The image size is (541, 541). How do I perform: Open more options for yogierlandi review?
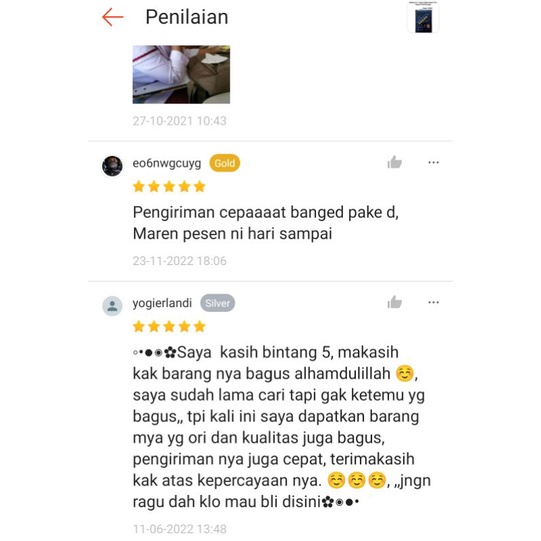click(x=433, y=302)
